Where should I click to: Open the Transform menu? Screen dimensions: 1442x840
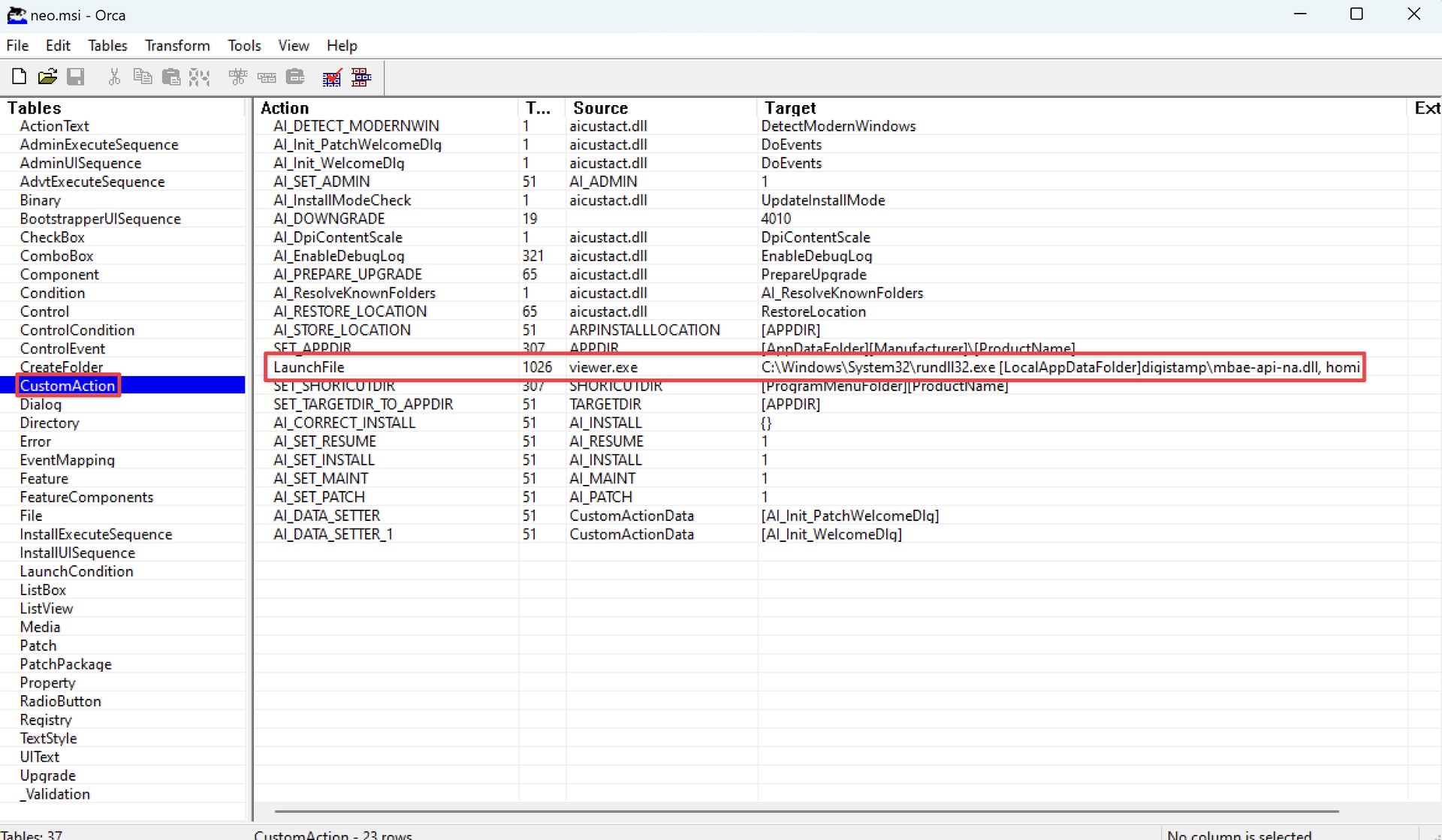177,45
